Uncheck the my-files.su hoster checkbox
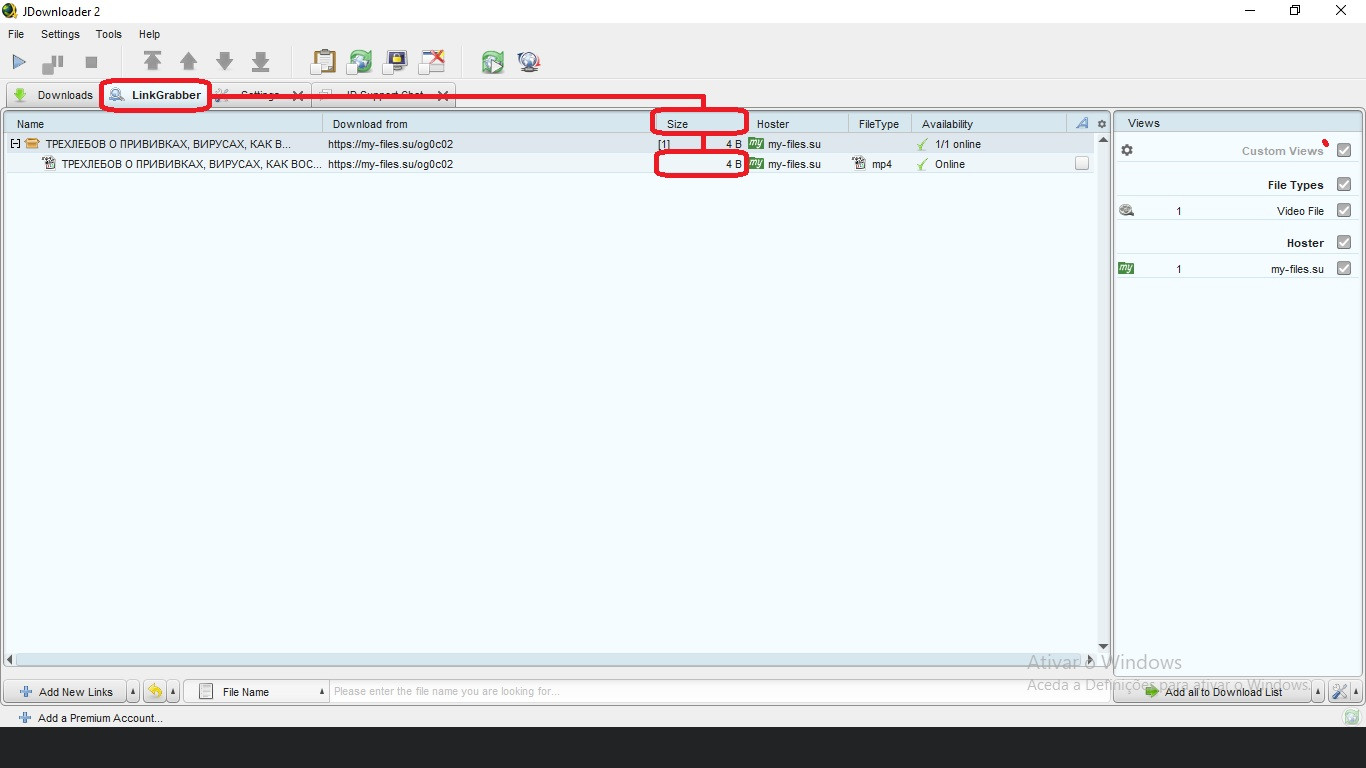This screenshot has height=768, width=1366. (x=1344, y=268)
